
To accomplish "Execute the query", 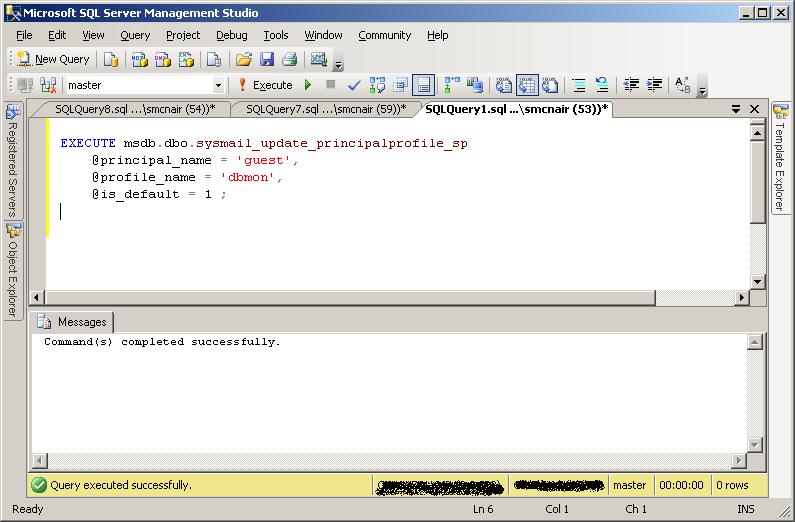I will 265,85.
